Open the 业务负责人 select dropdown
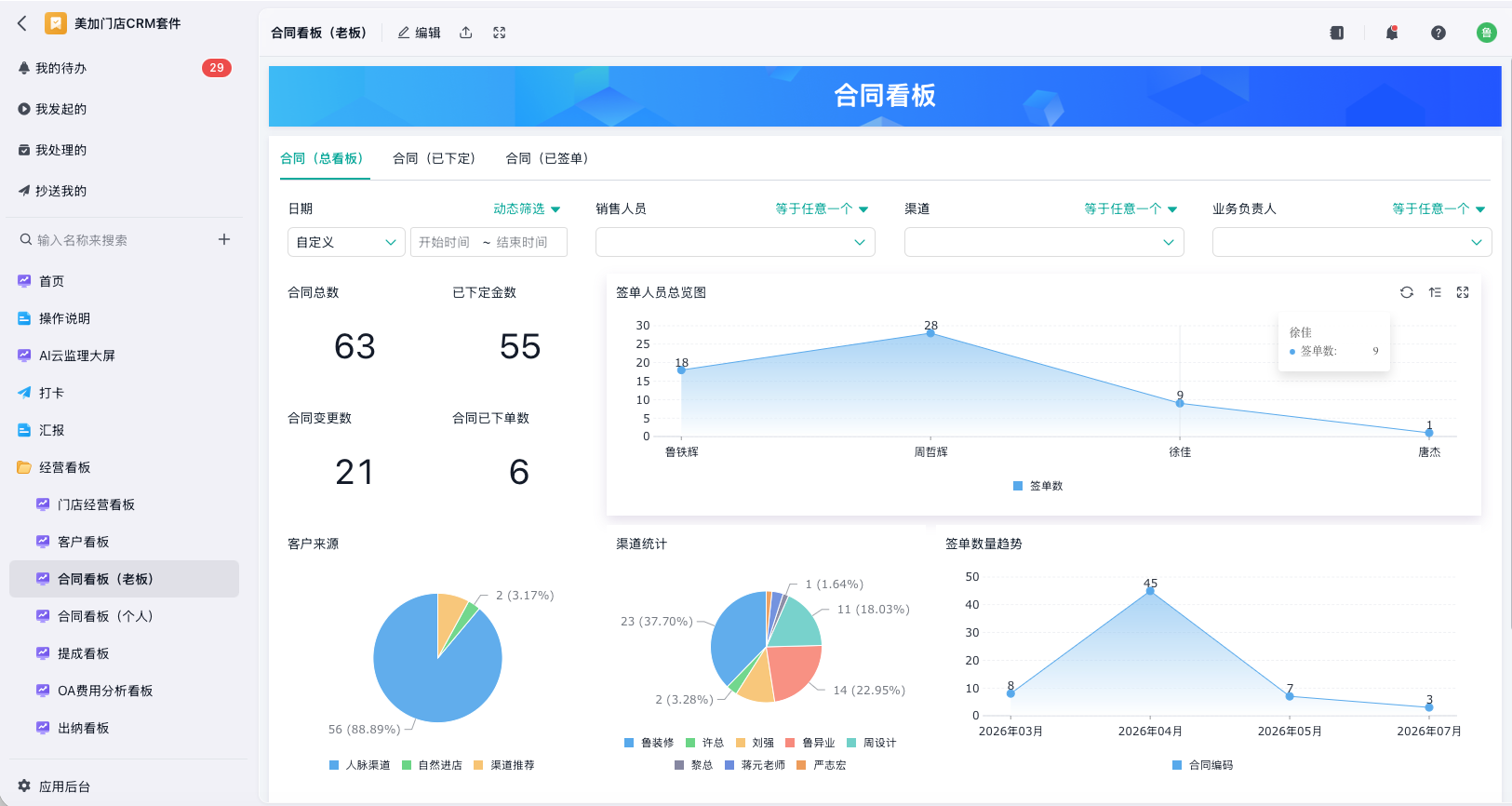 click(1352, 242)
